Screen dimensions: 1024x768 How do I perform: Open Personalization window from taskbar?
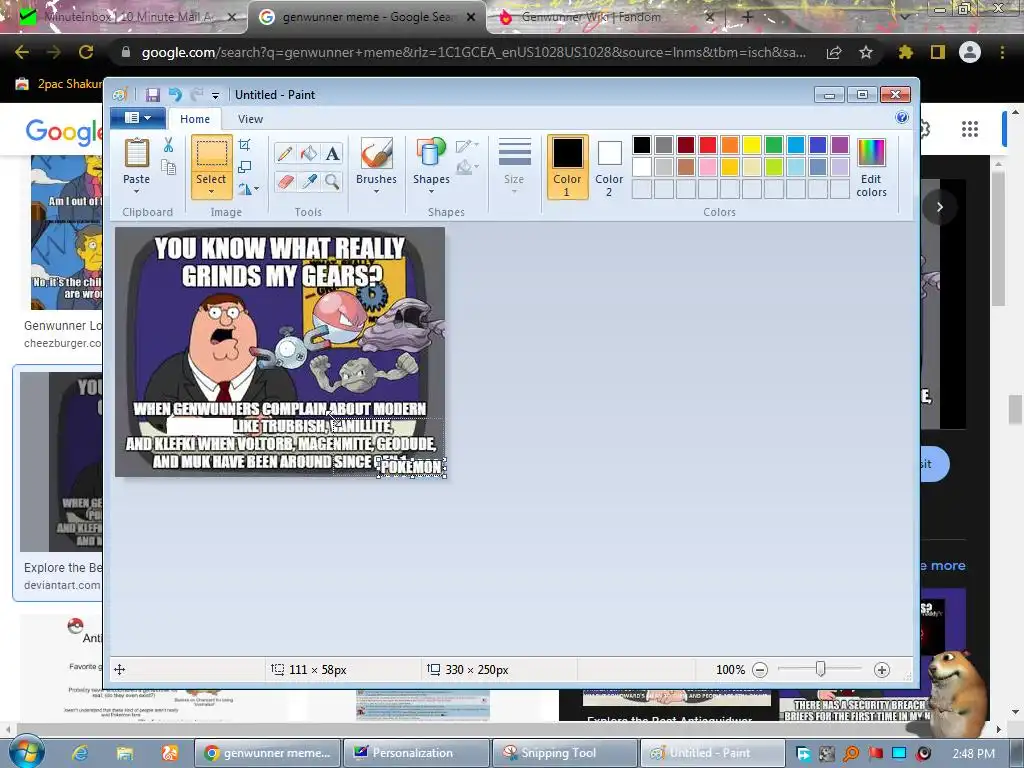pos(416,753)
